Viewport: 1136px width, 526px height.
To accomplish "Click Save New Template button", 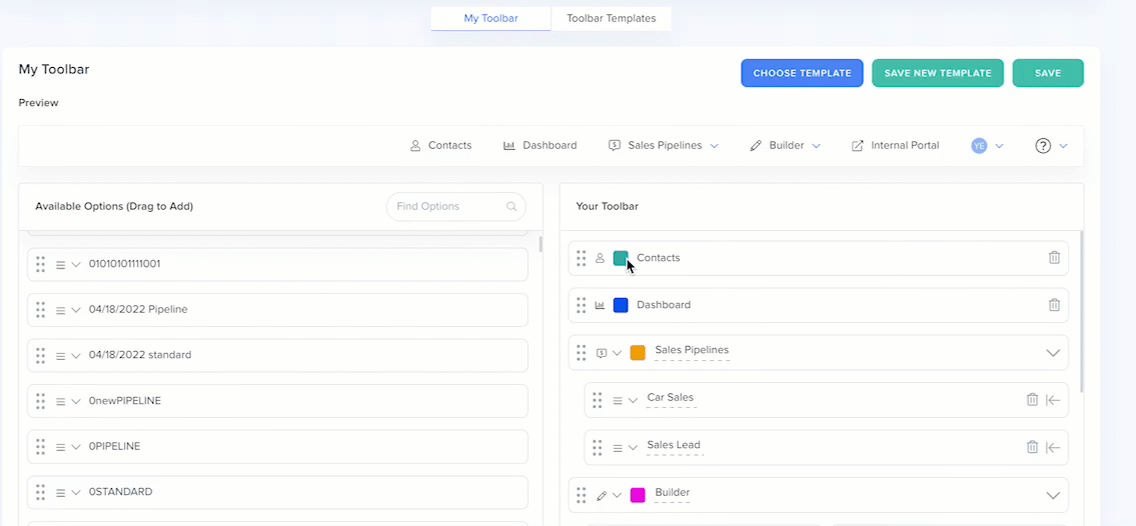I will (937, 73).
